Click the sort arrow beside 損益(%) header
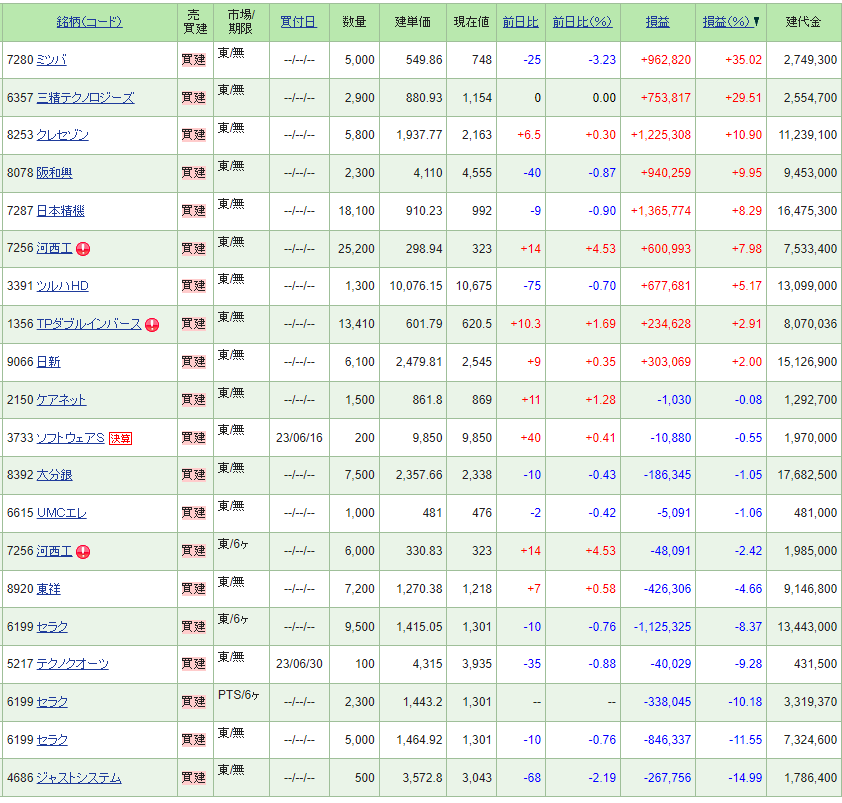This screenshot has width=842, height=803. coord(756,21)
